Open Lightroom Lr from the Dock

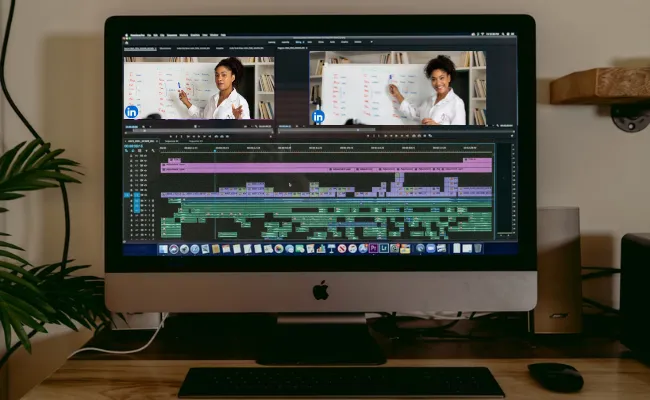coord(384,248)
